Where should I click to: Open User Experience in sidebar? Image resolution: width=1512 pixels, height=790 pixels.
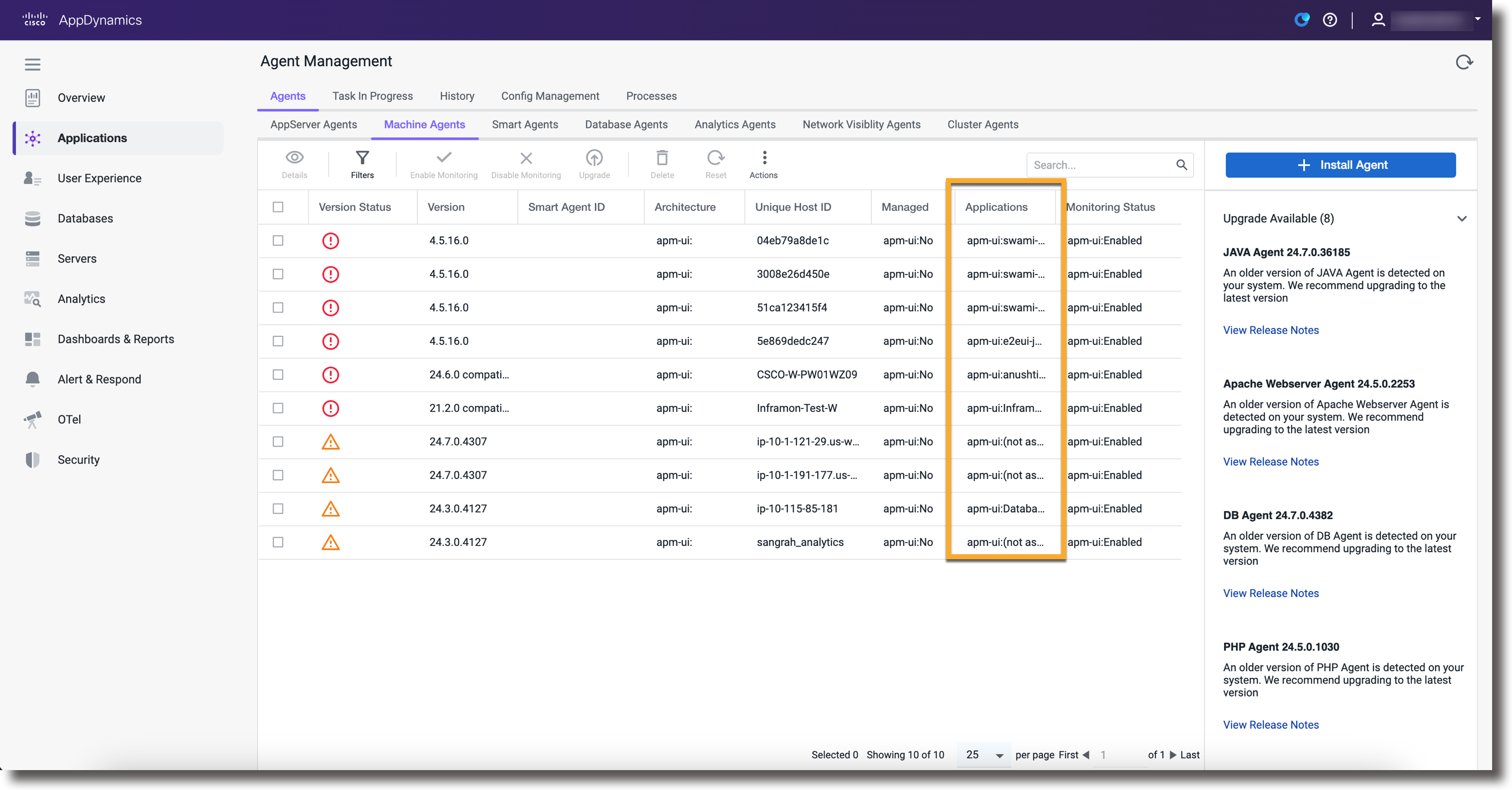tap(99, 179)
